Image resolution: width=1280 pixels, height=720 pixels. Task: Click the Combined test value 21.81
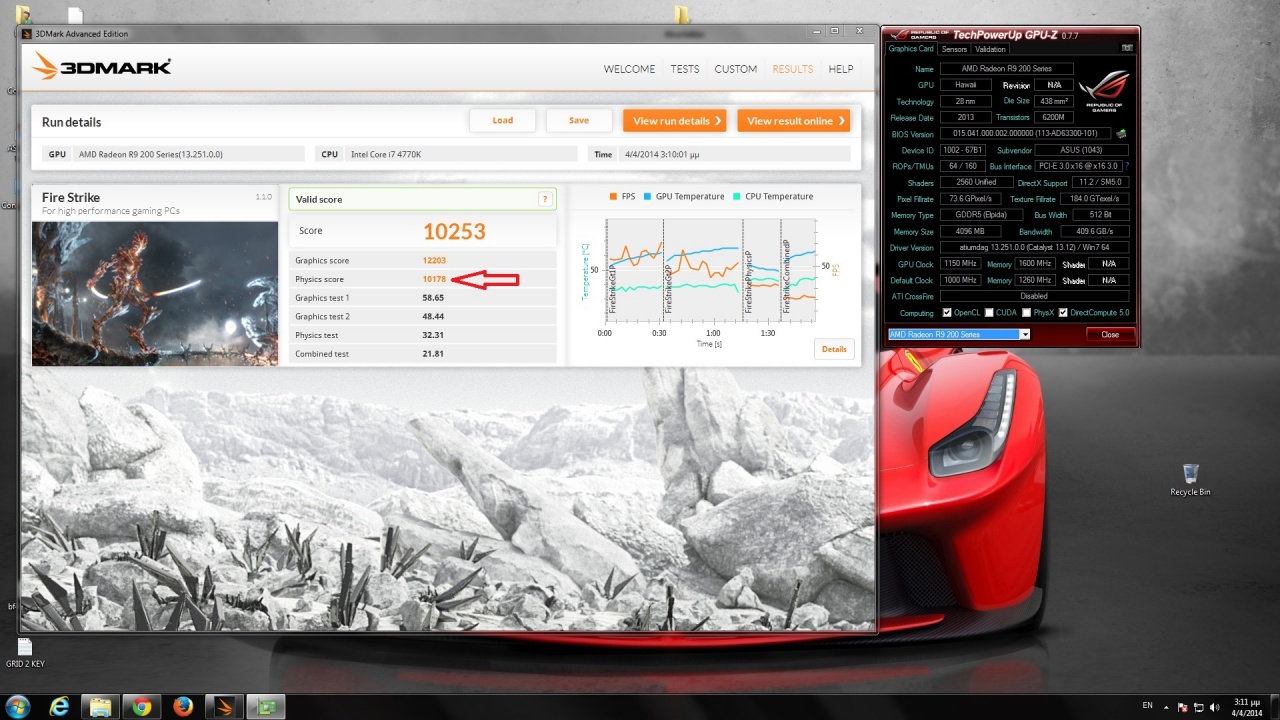pos(433,354)
